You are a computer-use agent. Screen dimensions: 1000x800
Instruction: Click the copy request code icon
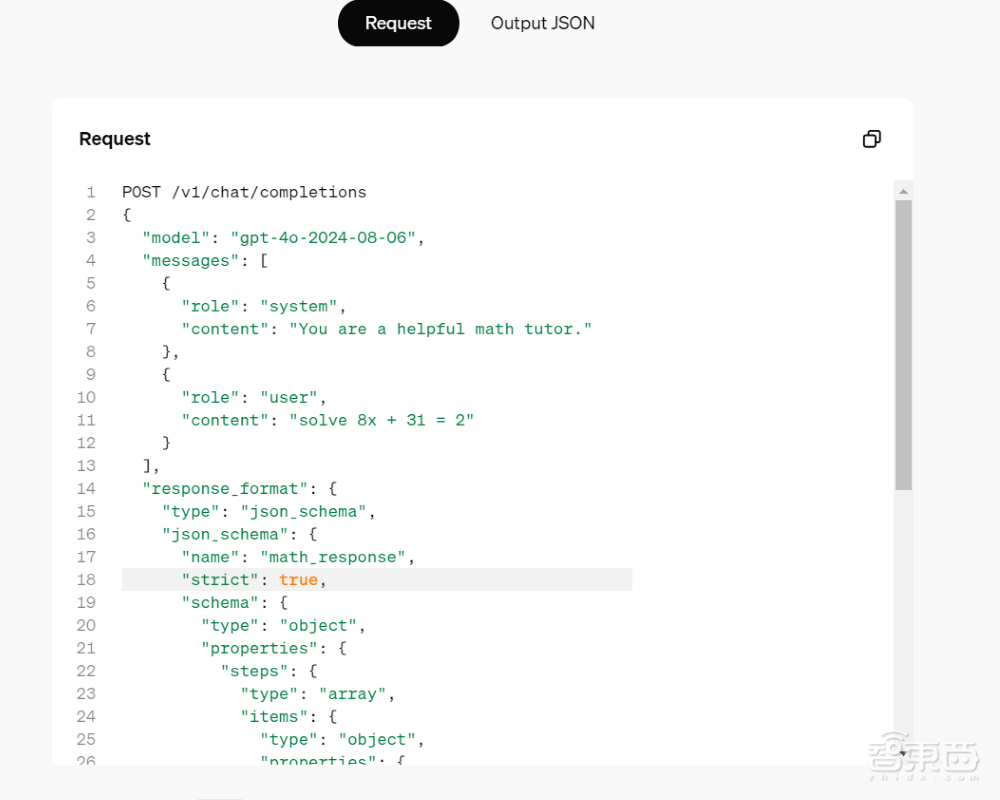[x=871, y=139]
